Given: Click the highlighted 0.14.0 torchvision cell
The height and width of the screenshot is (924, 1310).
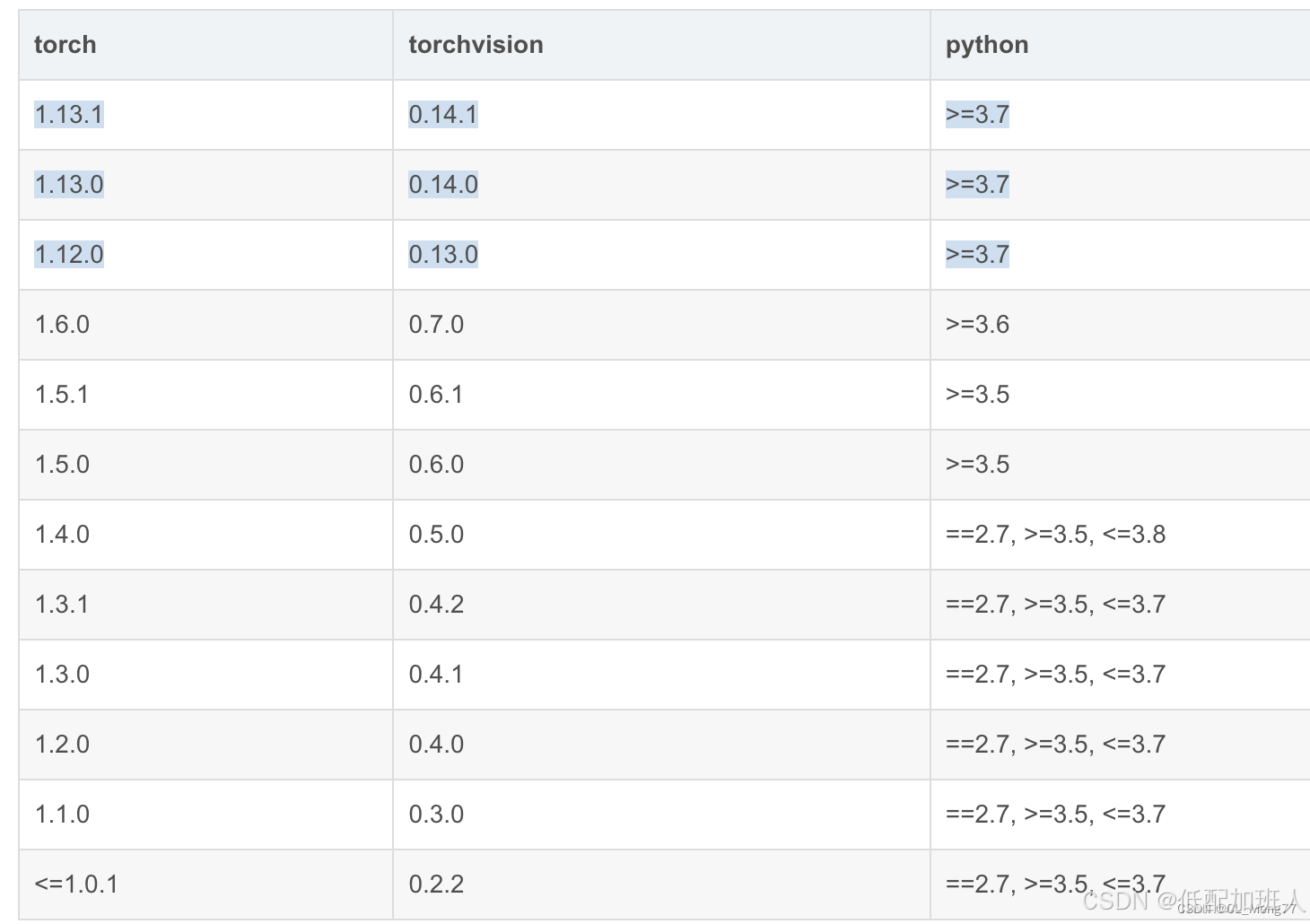Looking at the screenshot, I should coord(442,184).
